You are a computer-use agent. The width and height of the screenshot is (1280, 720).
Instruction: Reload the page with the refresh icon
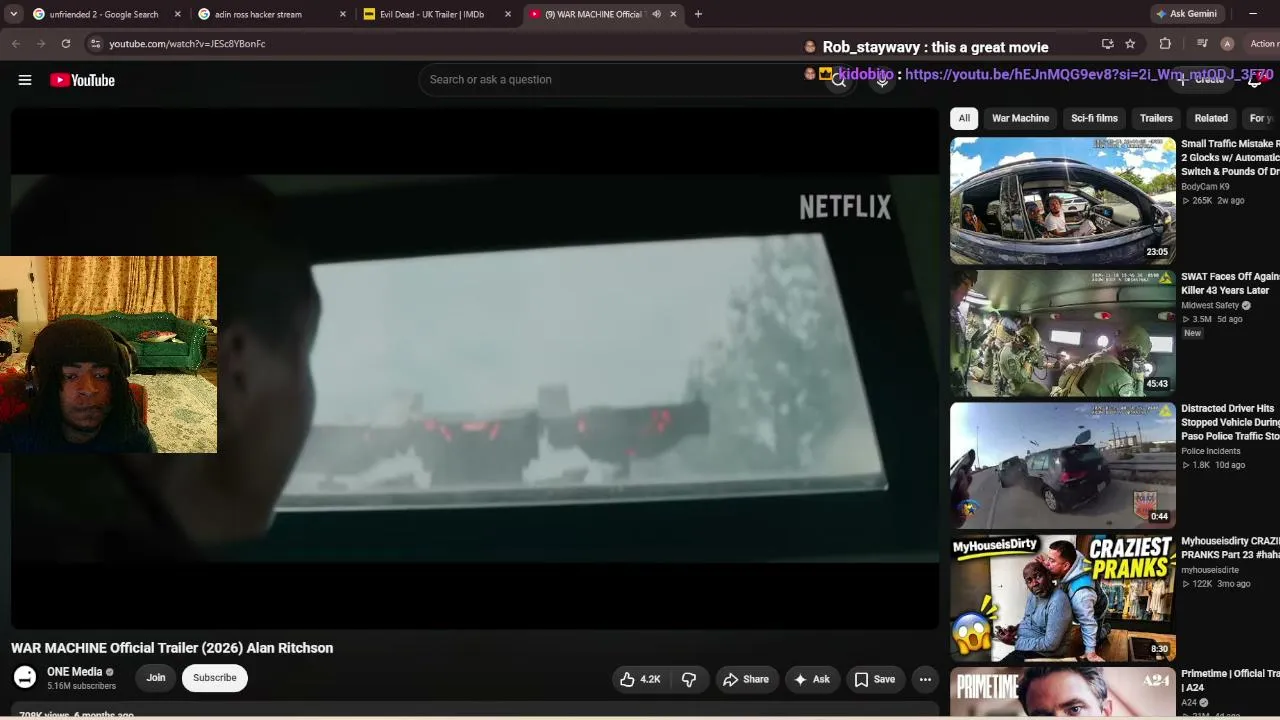coord(66,44)
